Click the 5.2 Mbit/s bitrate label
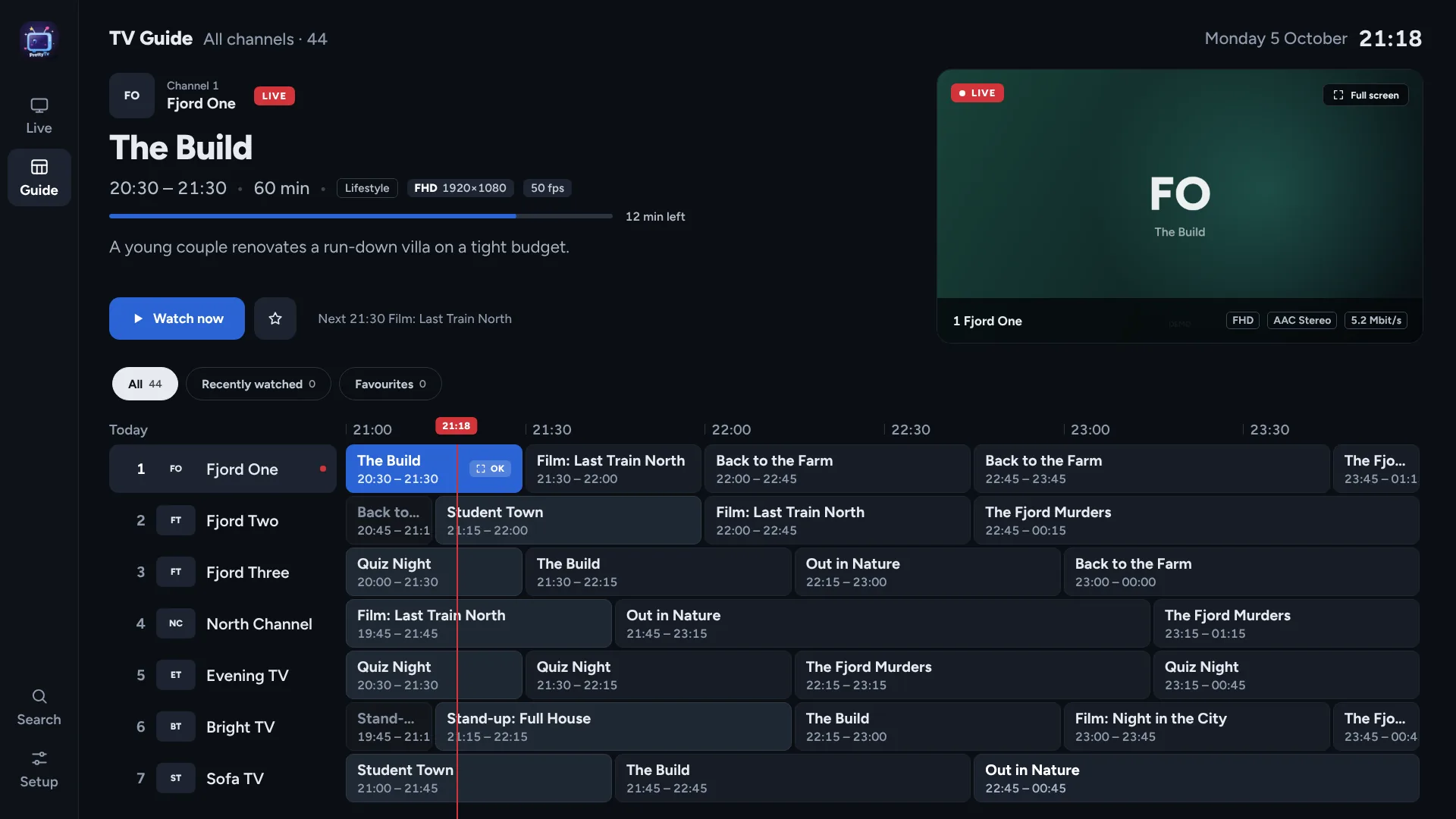Image resolution: width=1456 pixels, height=819 pixels. 1376,320
